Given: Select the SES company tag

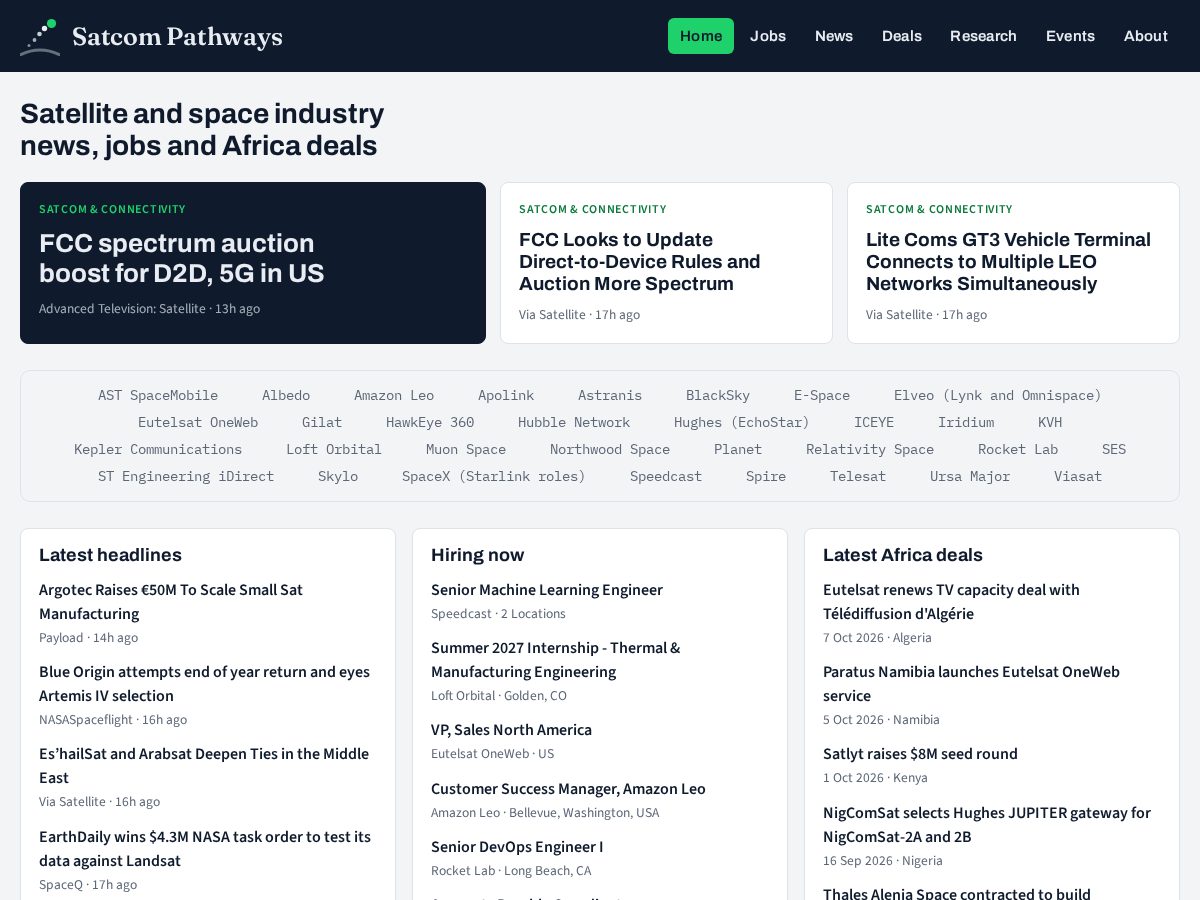Looking at the screenshot, I should click(x=1114, y=449).
